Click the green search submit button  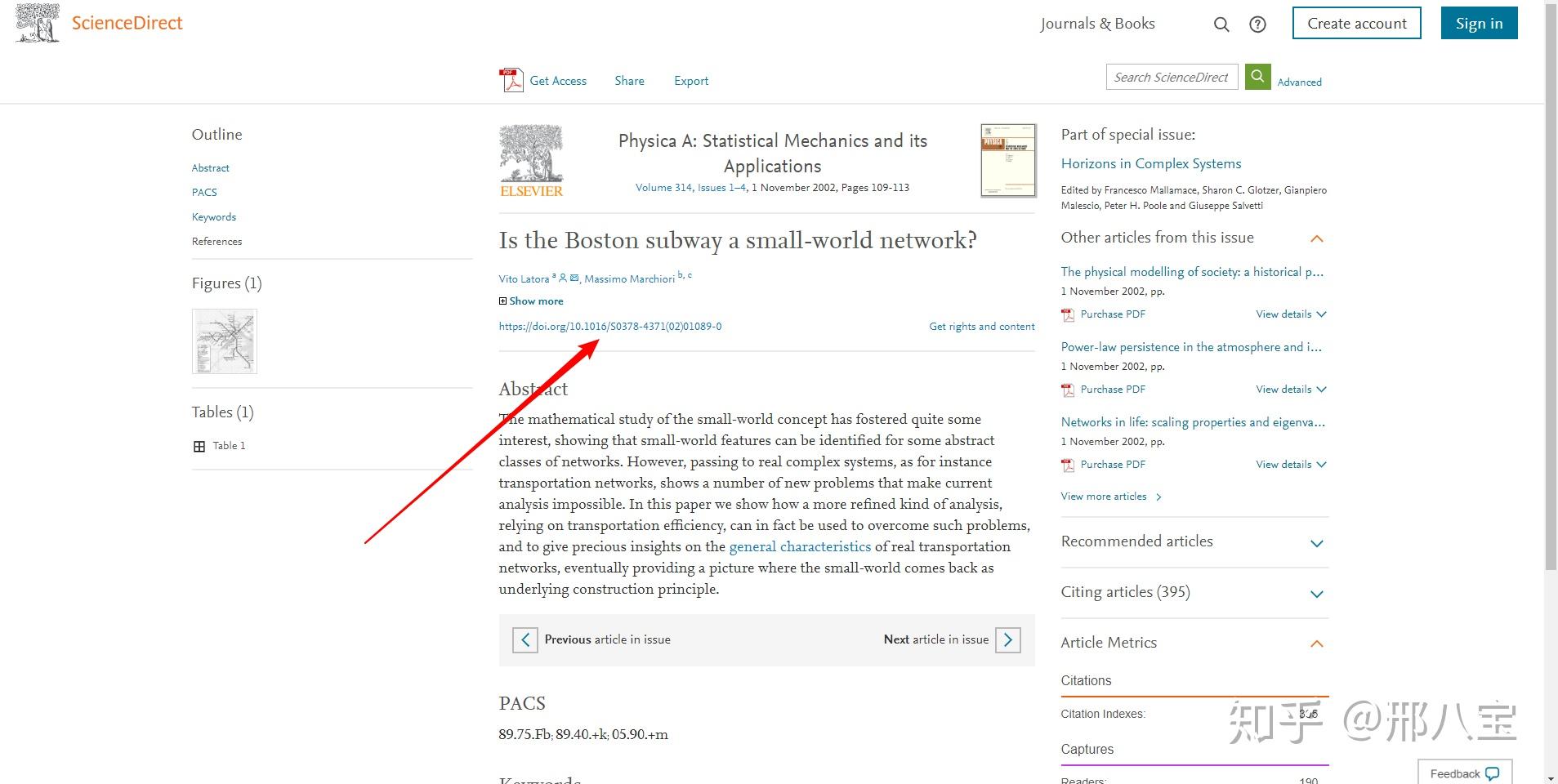click(1258, 77)
